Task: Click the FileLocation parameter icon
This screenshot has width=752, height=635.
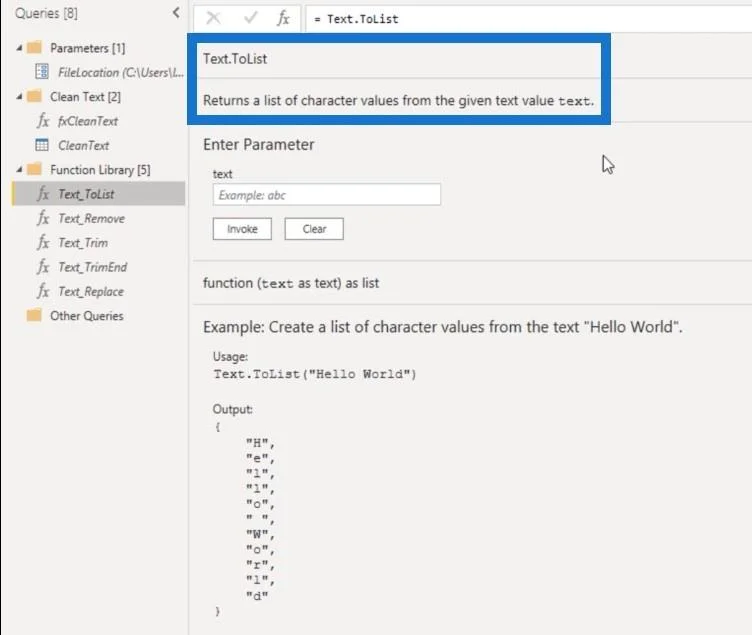Action: point(42,71)
